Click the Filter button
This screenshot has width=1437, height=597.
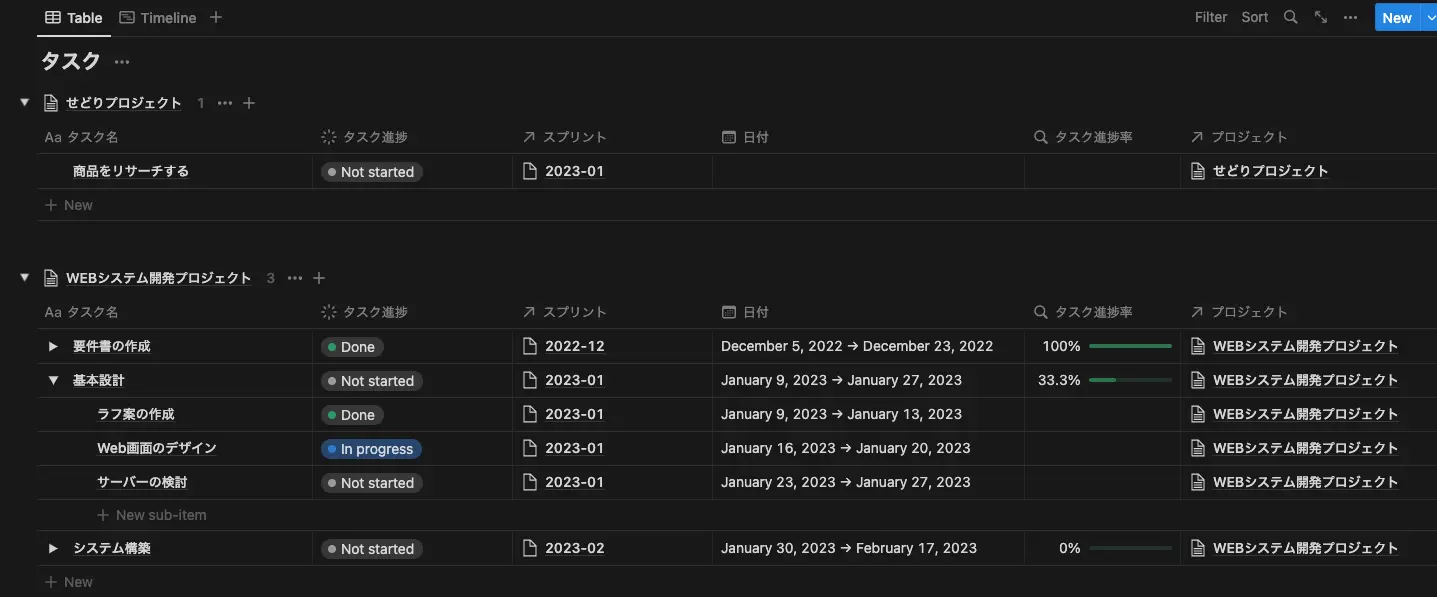click(1210, 17)
